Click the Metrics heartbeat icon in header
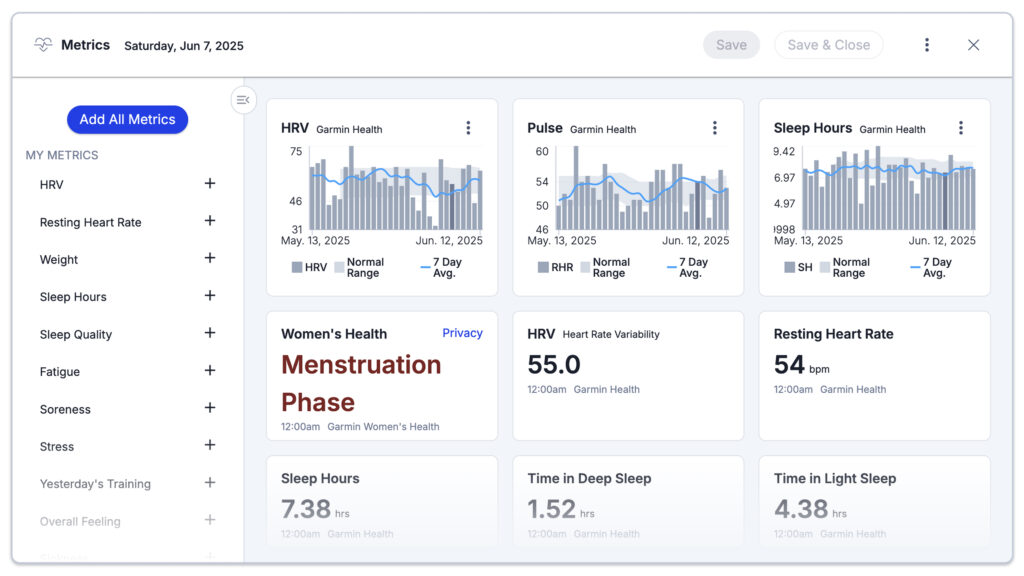Image resolution: width=1024 pixels, height=576 pixels. point(43,45)
